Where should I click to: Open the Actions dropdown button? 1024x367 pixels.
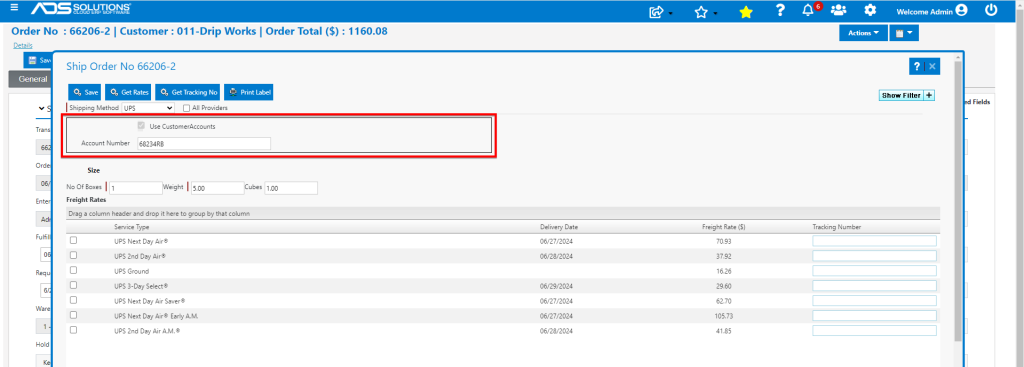point(863,33)
